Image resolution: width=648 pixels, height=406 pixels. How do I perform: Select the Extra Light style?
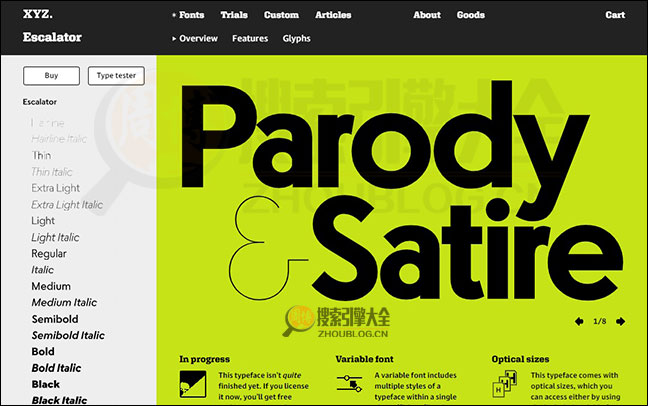tap(55, 188)
